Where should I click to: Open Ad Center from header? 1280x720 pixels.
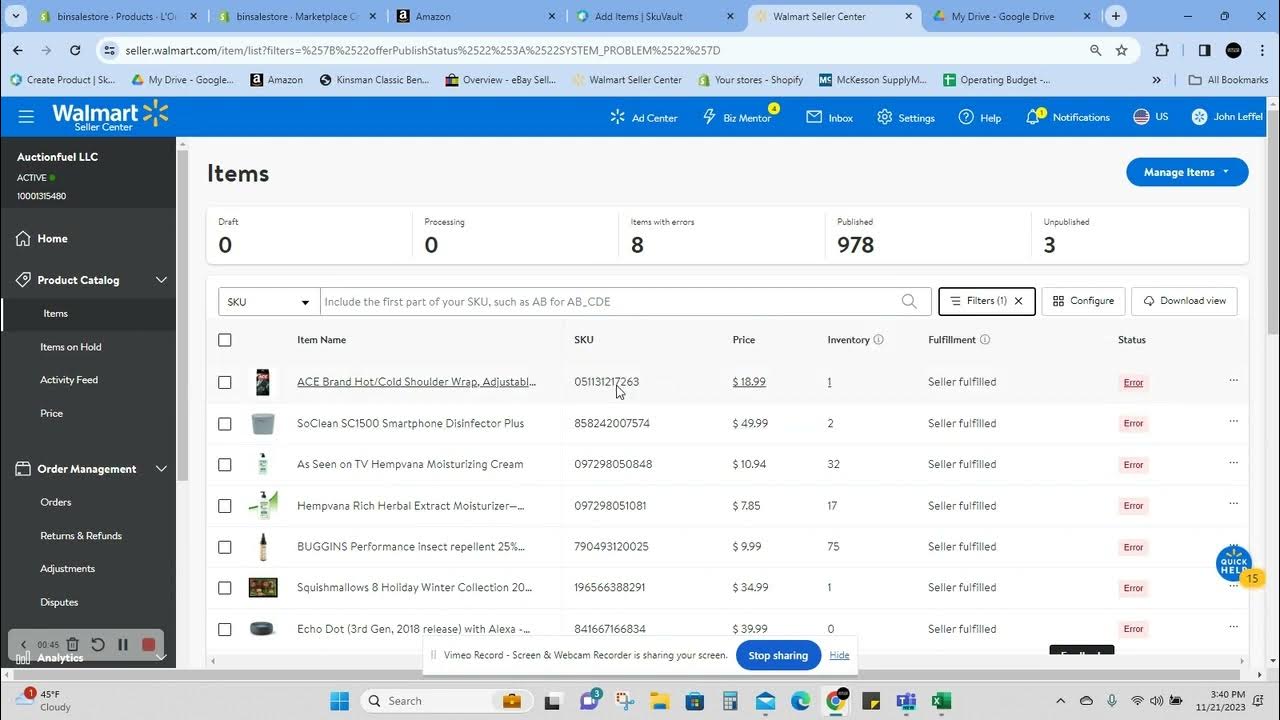pyautogui.click(x=644, y=117)
